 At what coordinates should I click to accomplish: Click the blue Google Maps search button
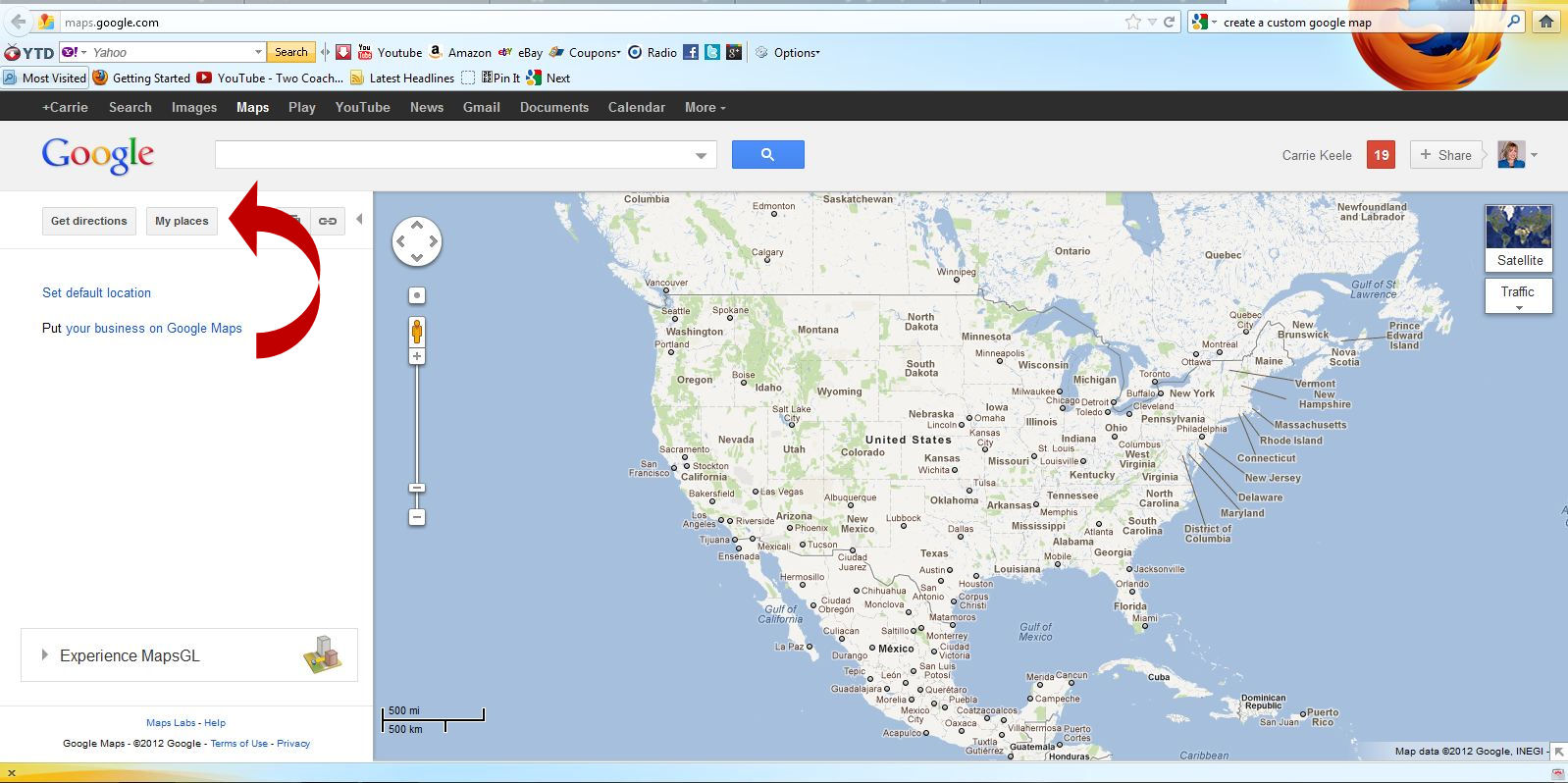768,154
